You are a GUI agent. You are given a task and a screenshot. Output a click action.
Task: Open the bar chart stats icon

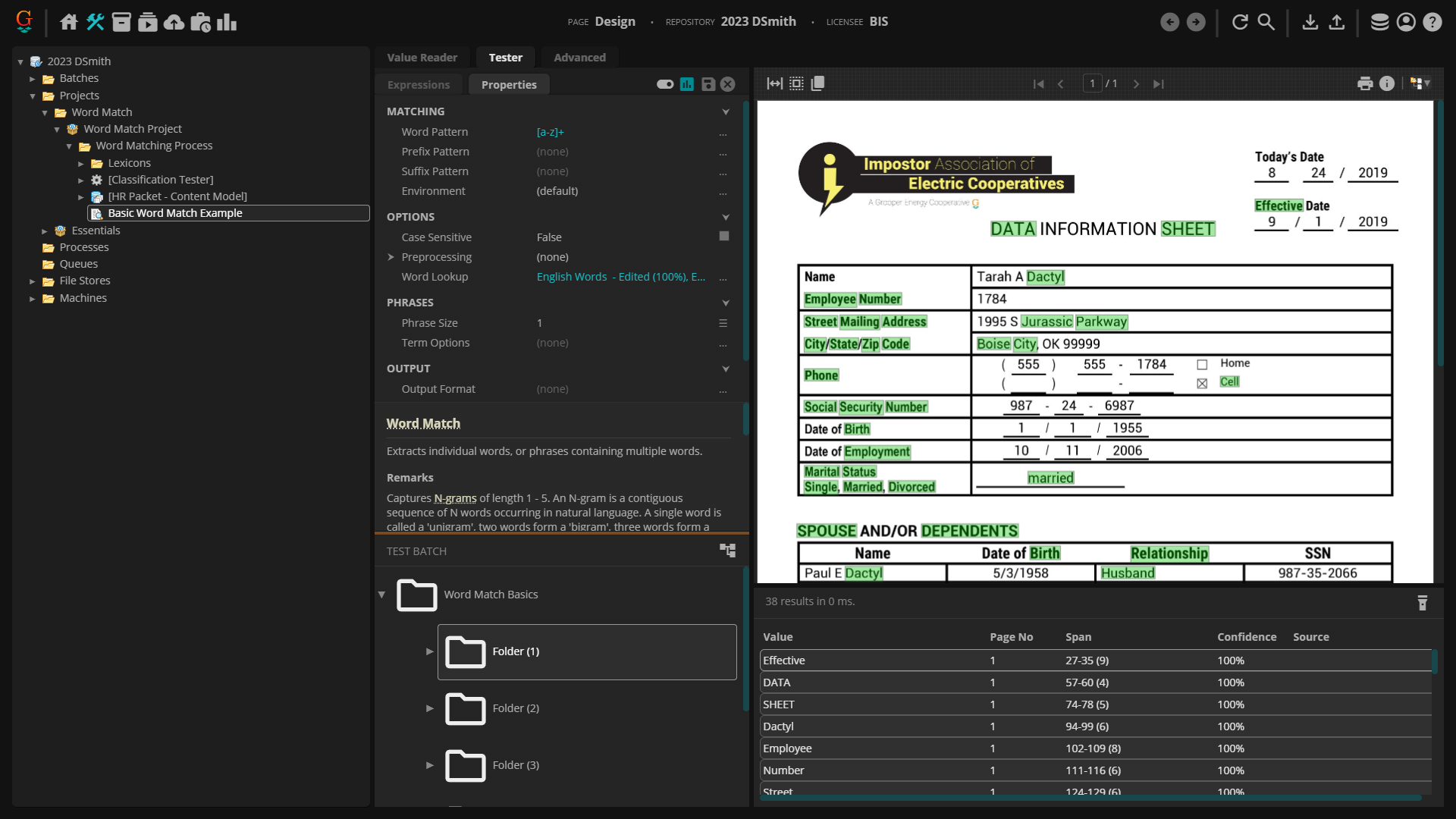click(226, 22)
